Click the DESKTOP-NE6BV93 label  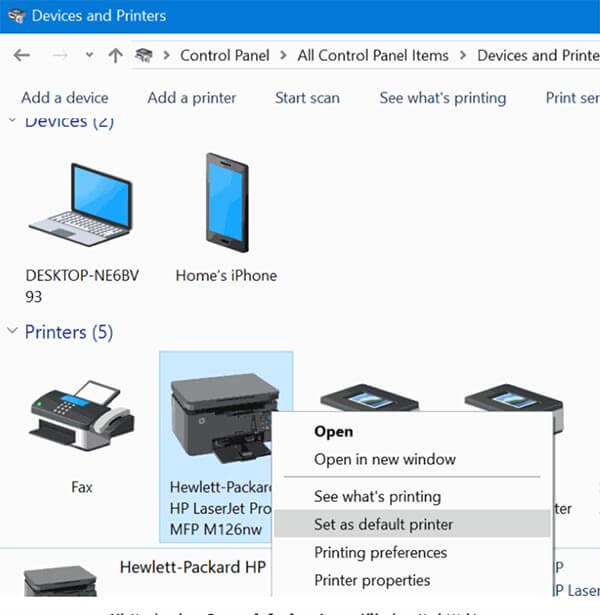pyautogui.click(x=82, y=286)
